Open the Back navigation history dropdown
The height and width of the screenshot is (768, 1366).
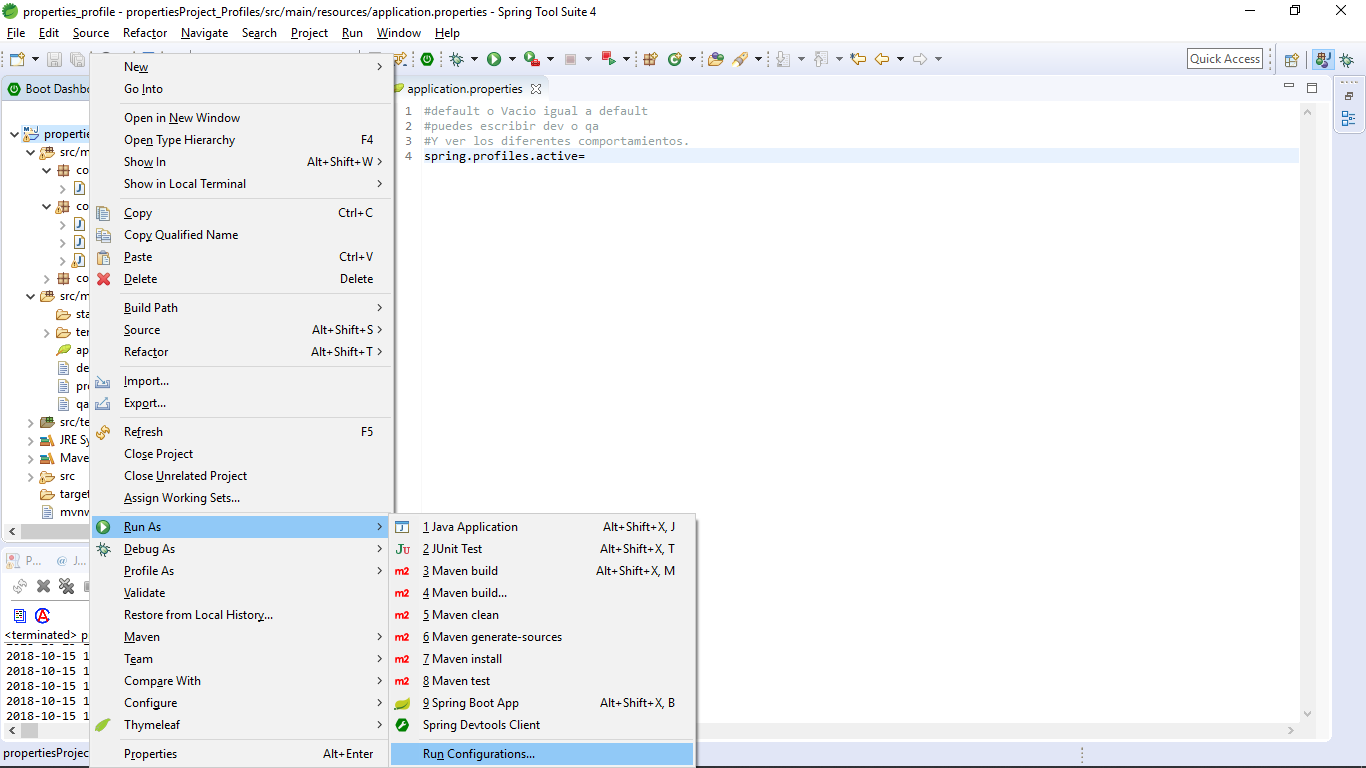click(900, 59)
